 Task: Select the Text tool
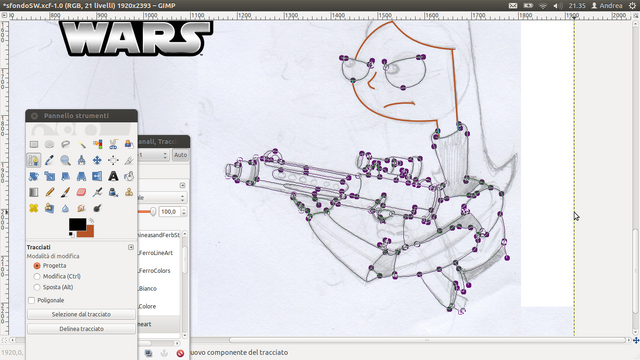pyautogui.click(x=113, y=176)
